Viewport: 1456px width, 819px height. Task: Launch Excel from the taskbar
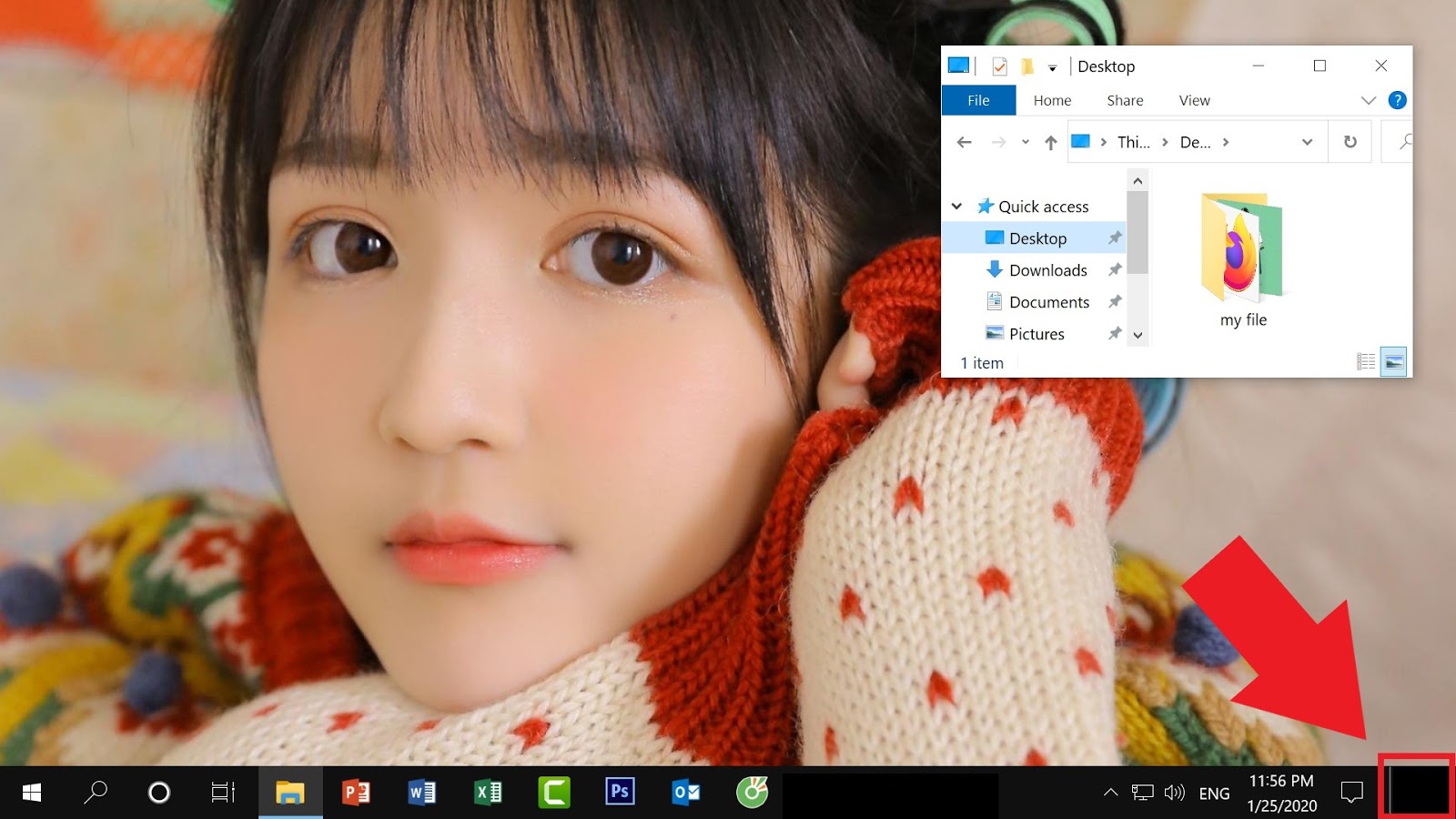coord(488,792)
